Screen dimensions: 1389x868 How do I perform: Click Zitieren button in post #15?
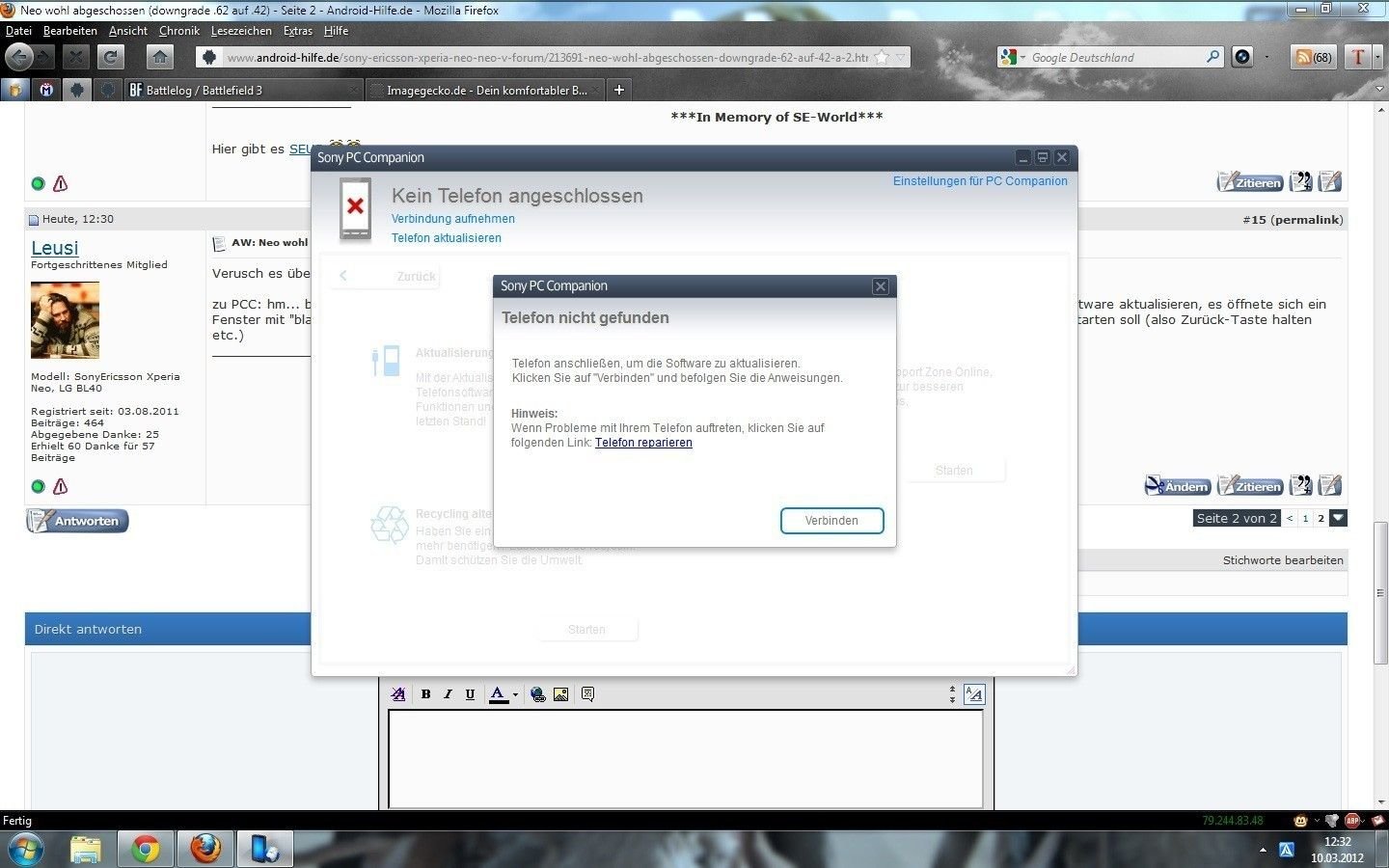[1250, 486]
